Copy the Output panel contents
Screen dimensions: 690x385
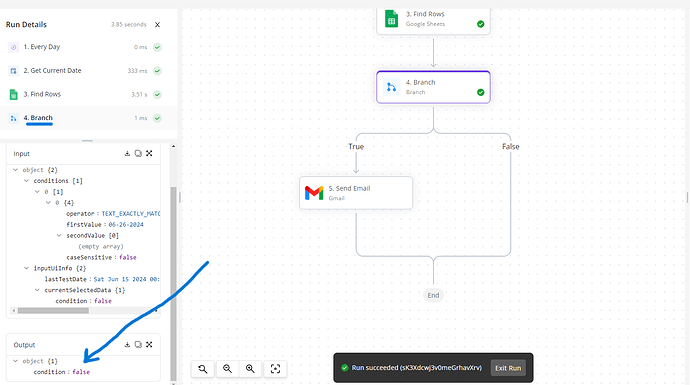pyautogui.click(x=138, y=345)
